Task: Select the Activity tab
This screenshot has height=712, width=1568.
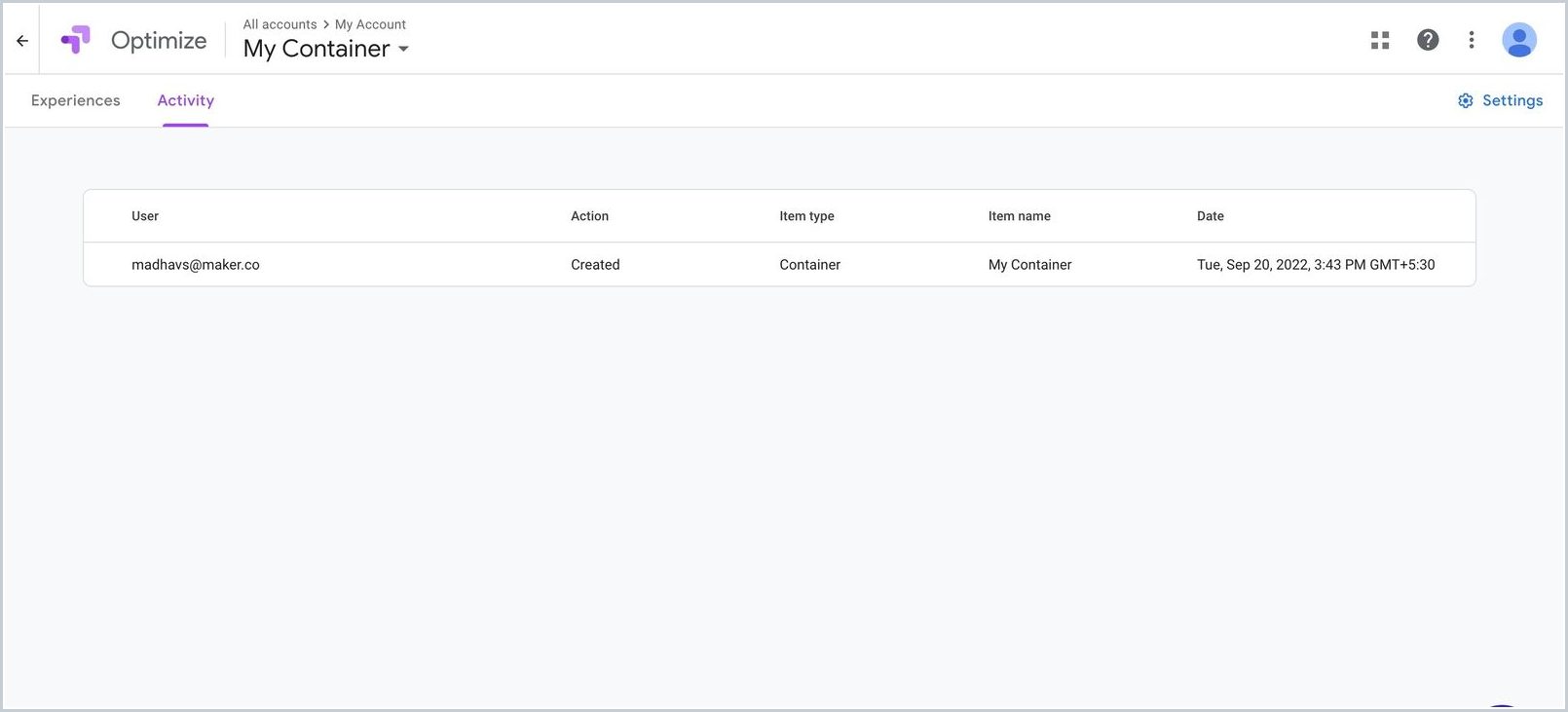Action: tap(186, 100)
